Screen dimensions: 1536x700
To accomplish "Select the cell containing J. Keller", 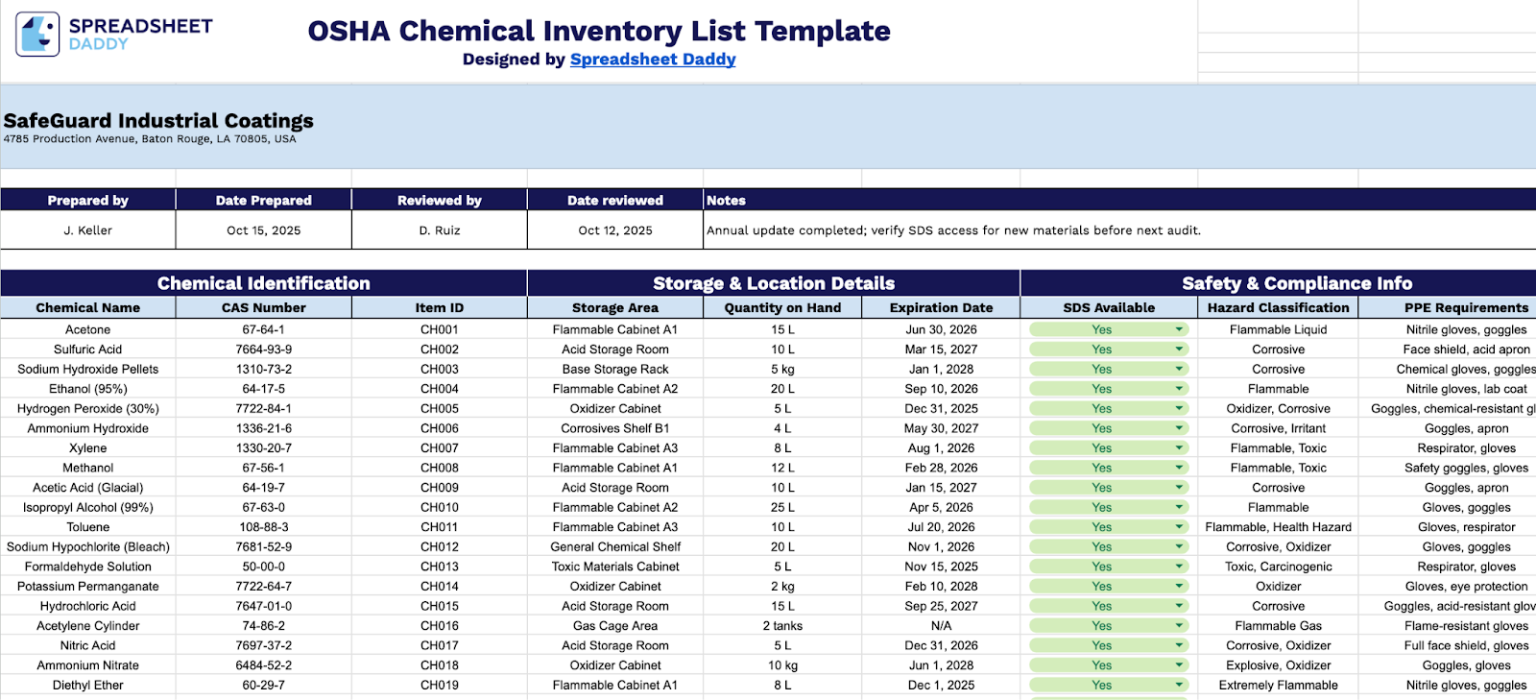I will pos(87,230).
